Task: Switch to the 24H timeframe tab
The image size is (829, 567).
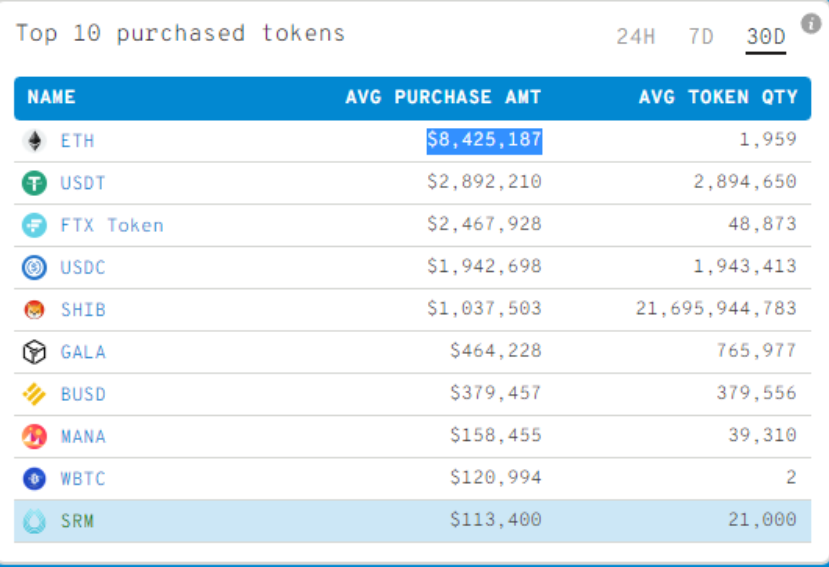Action: (x=635, y=37)
